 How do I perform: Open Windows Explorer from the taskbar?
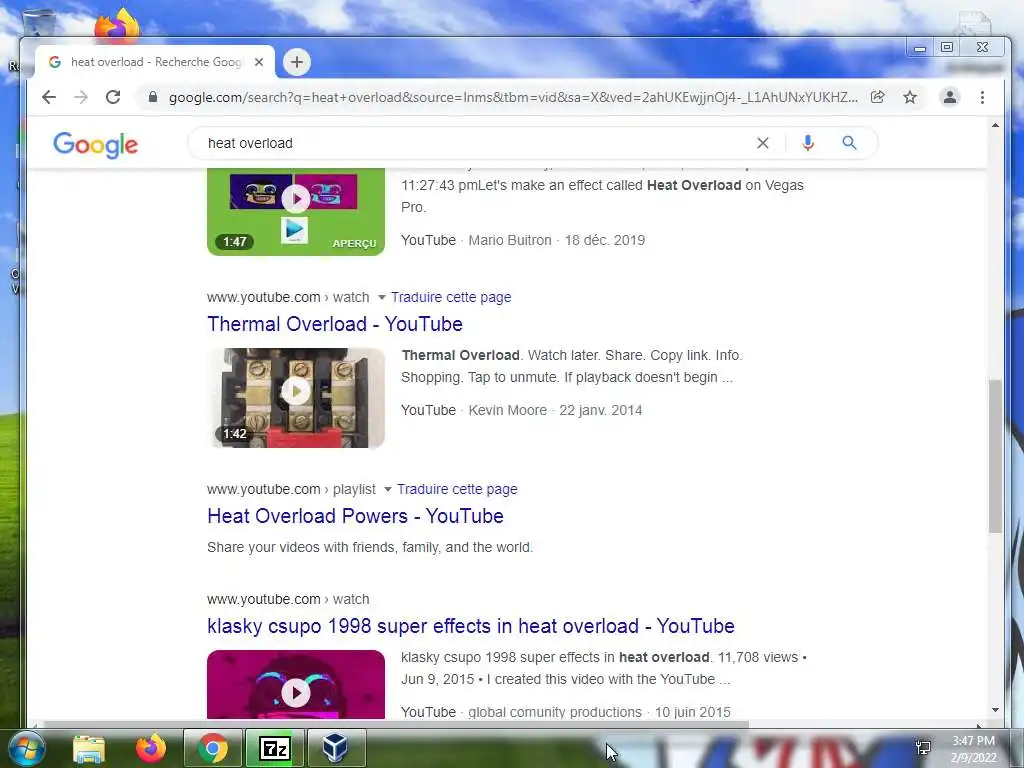pos(89,748)
